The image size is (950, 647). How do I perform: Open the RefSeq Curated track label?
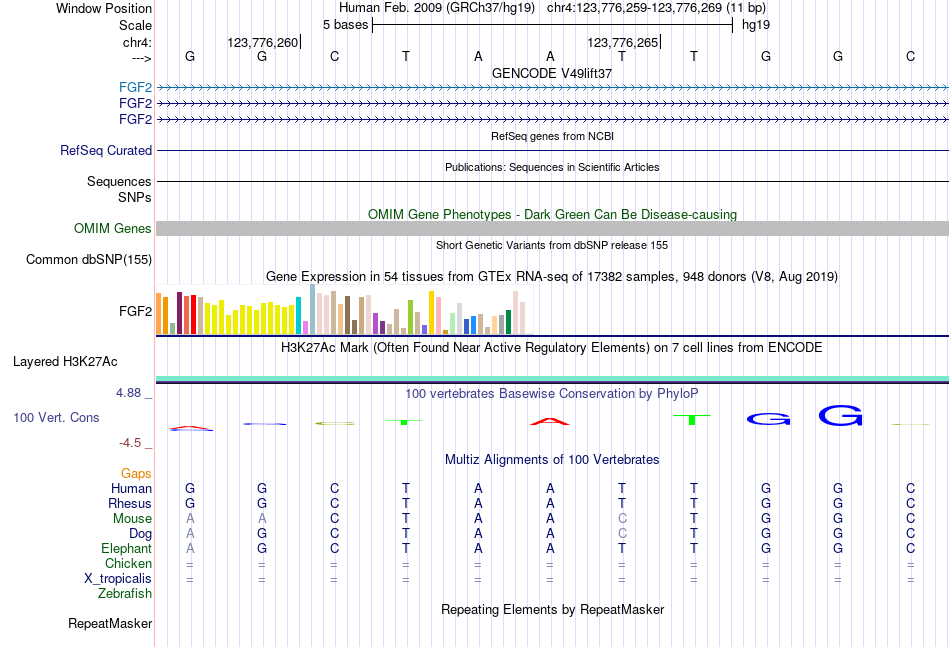105,150
